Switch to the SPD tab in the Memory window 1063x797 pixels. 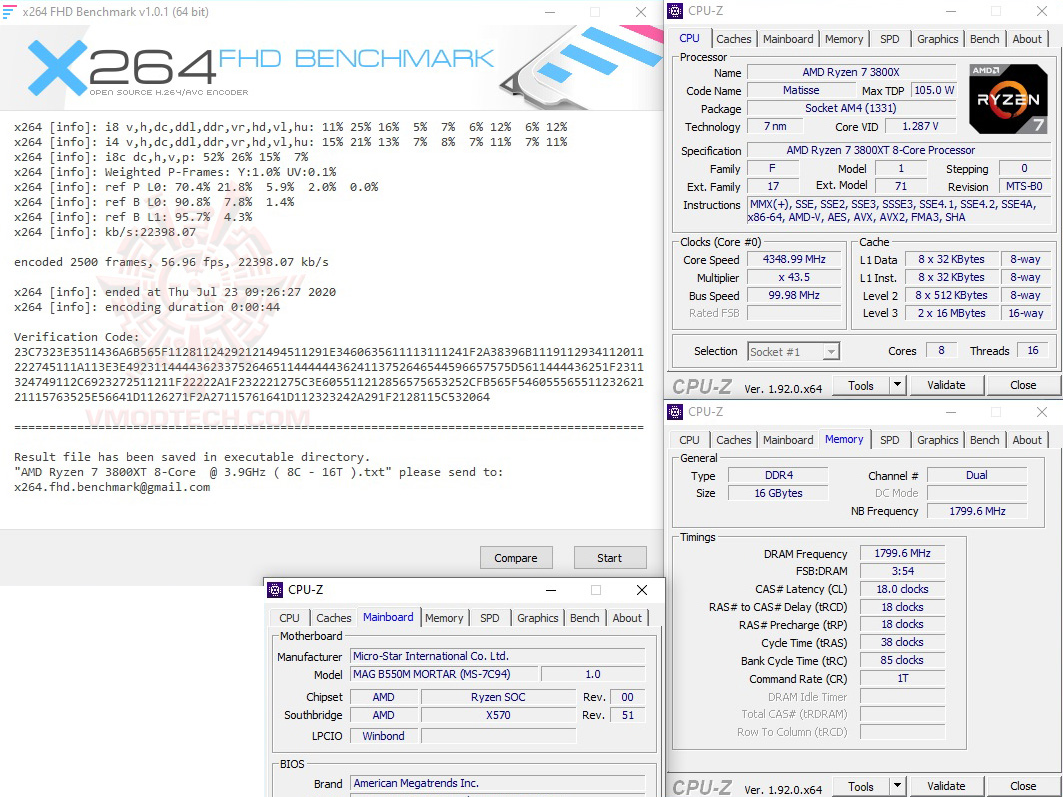pos(889,439)
